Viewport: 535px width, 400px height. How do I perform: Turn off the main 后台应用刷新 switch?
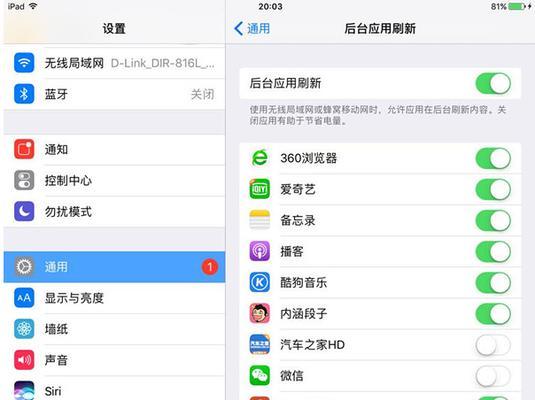(x=493, y=83)
